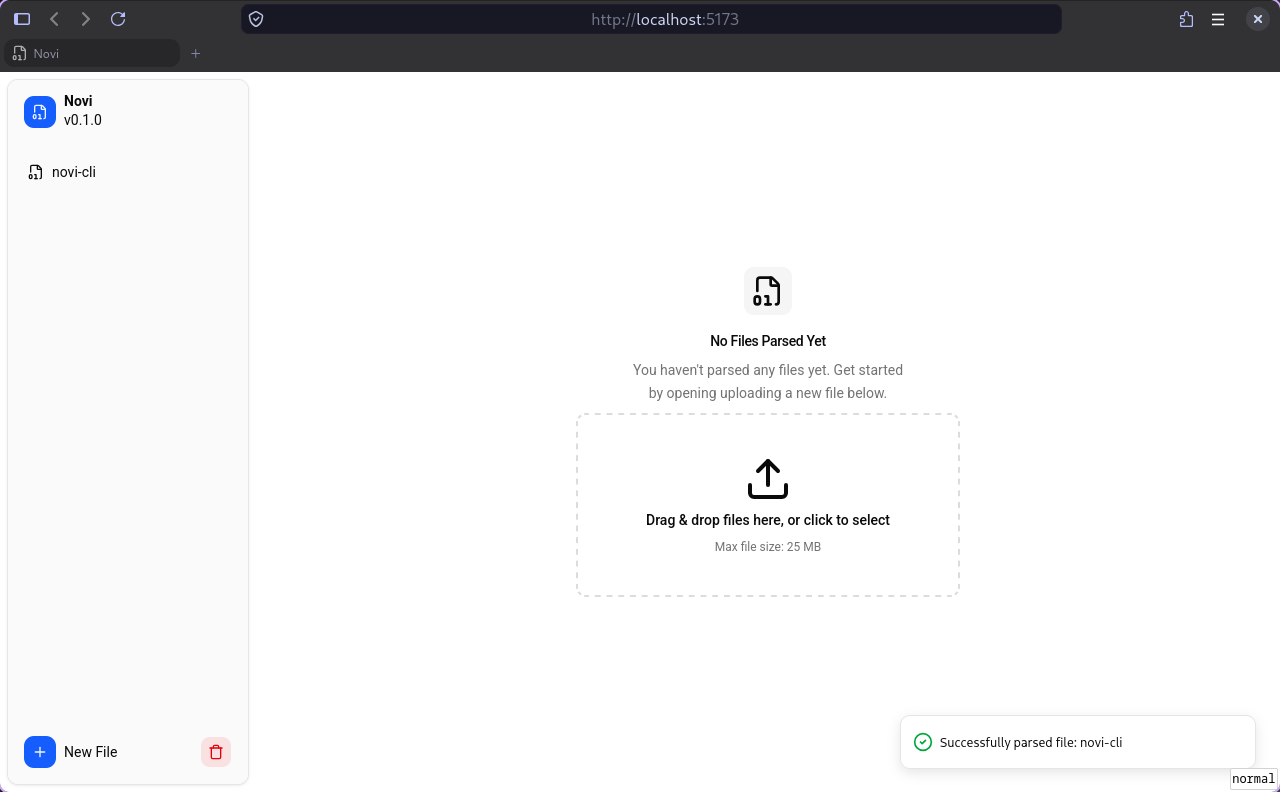Click the 'Successfully parsed file: novi-cli' toast

tap(1078, 742)
